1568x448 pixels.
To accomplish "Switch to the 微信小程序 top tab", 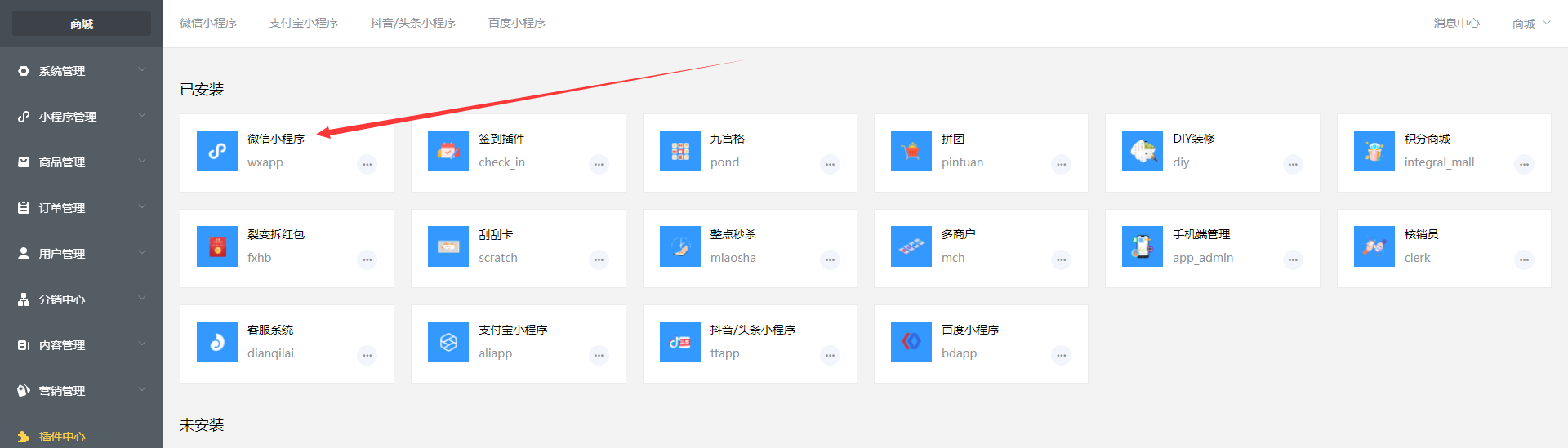I will (208, 23).
